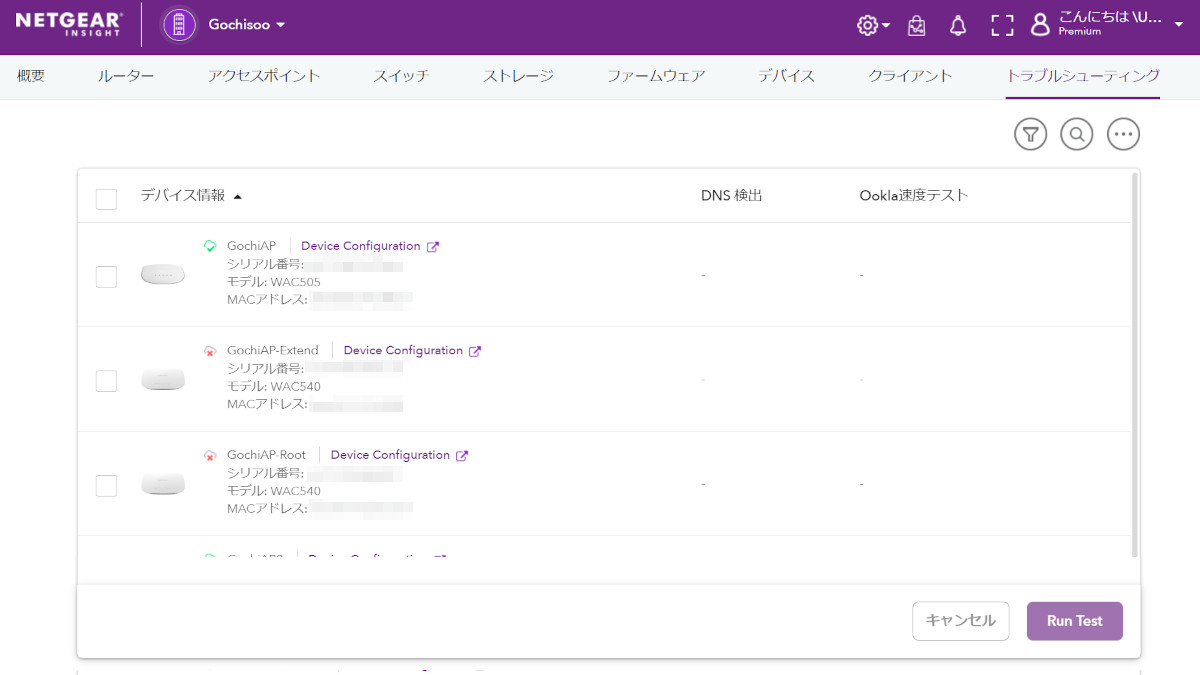The height and width of the screenshot is (675, 1200).
Task: Toggle full screen mode icon
Action: click(1002, 26)
